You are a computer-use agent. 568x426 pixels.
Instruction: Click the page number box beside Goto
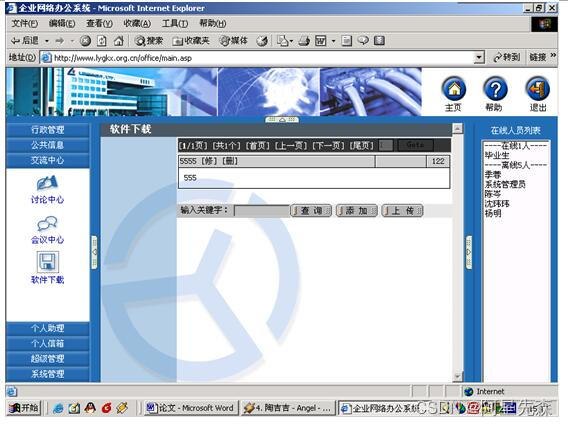(386, 145)
